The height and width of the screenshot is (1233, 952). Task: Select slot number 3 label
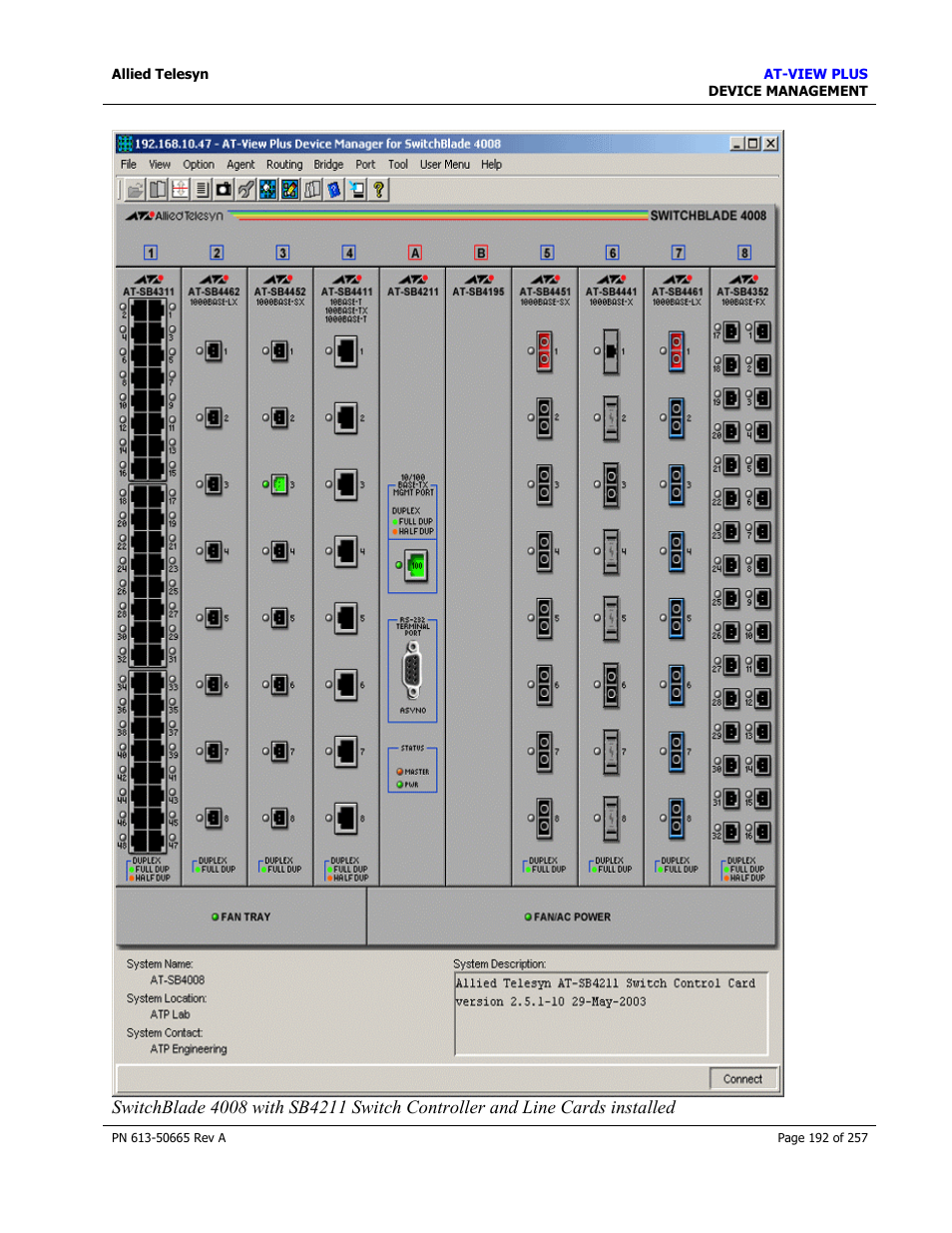coord(282,253)
